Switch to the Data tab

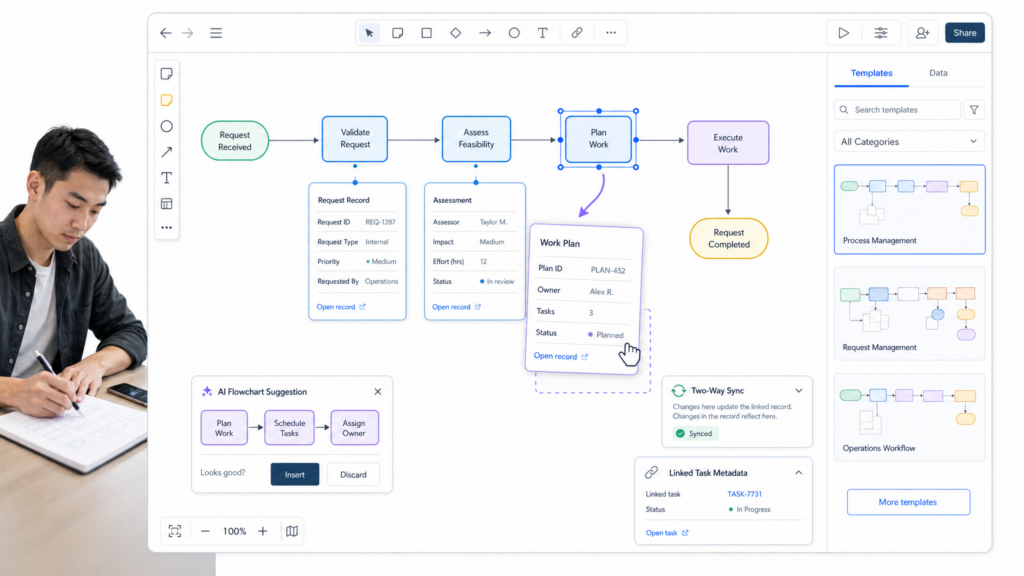click(938, 73)
